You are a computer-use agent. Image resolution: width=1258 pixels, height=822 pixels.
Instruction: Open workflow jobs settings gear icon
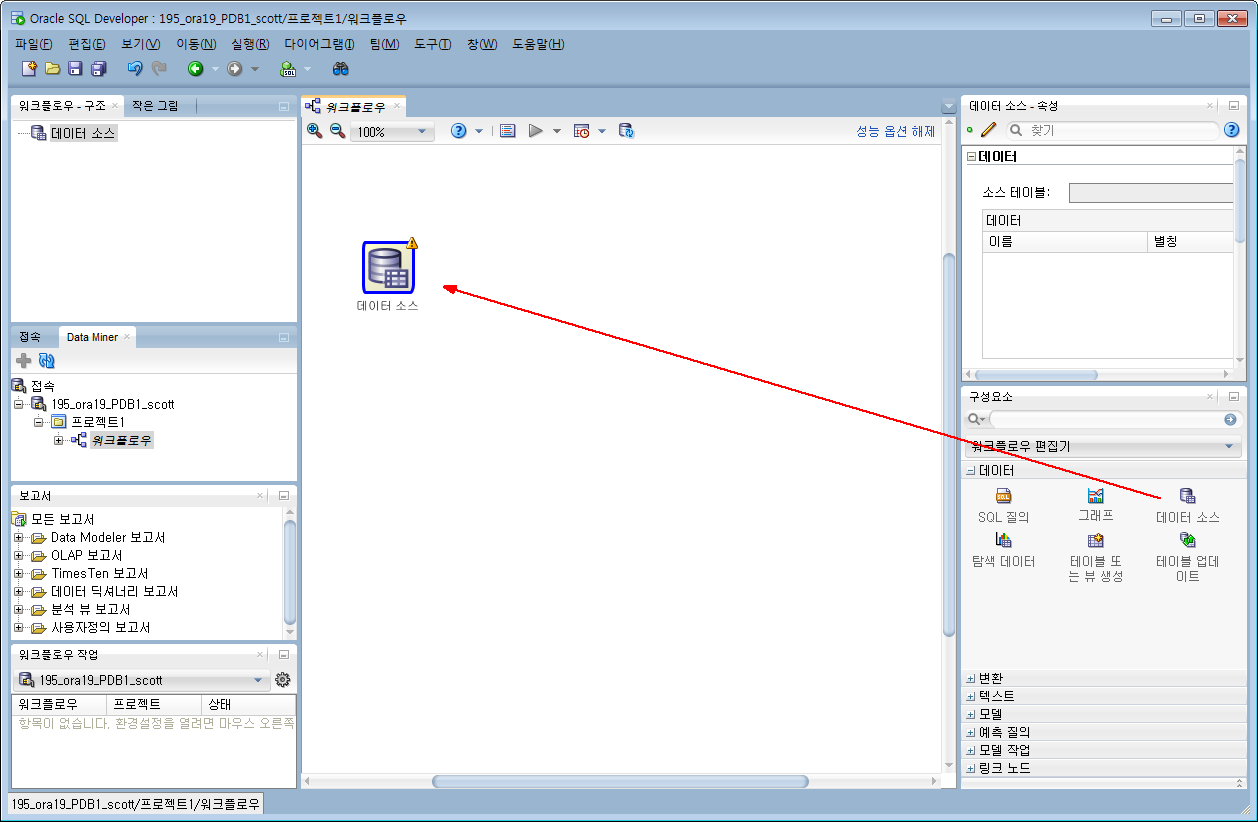click(283, 680)
